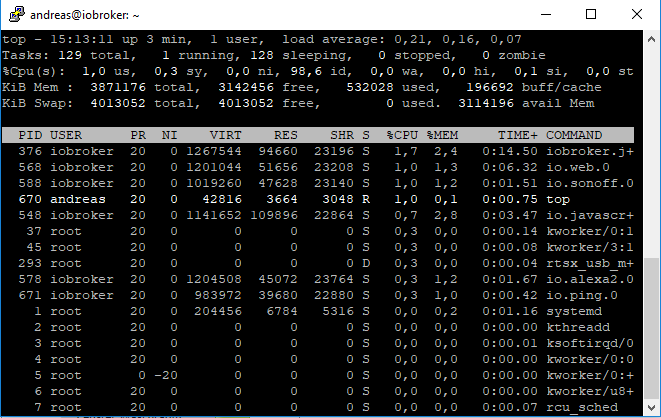This screenshot has height=418, width=661.
Task: Click the %CPU column header
Action: [403, 135]
